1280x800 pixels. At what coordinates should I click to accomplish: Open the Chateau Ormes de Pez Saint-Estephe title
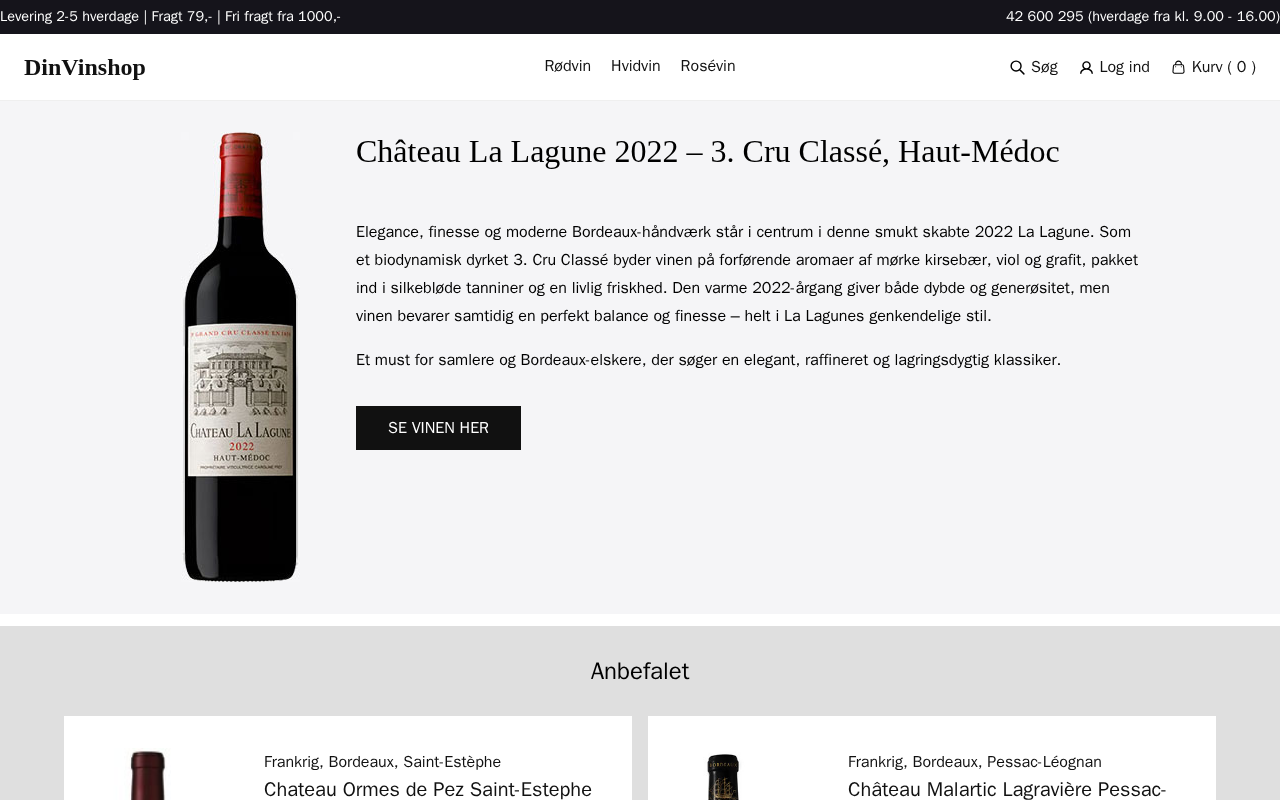point(428,789)
